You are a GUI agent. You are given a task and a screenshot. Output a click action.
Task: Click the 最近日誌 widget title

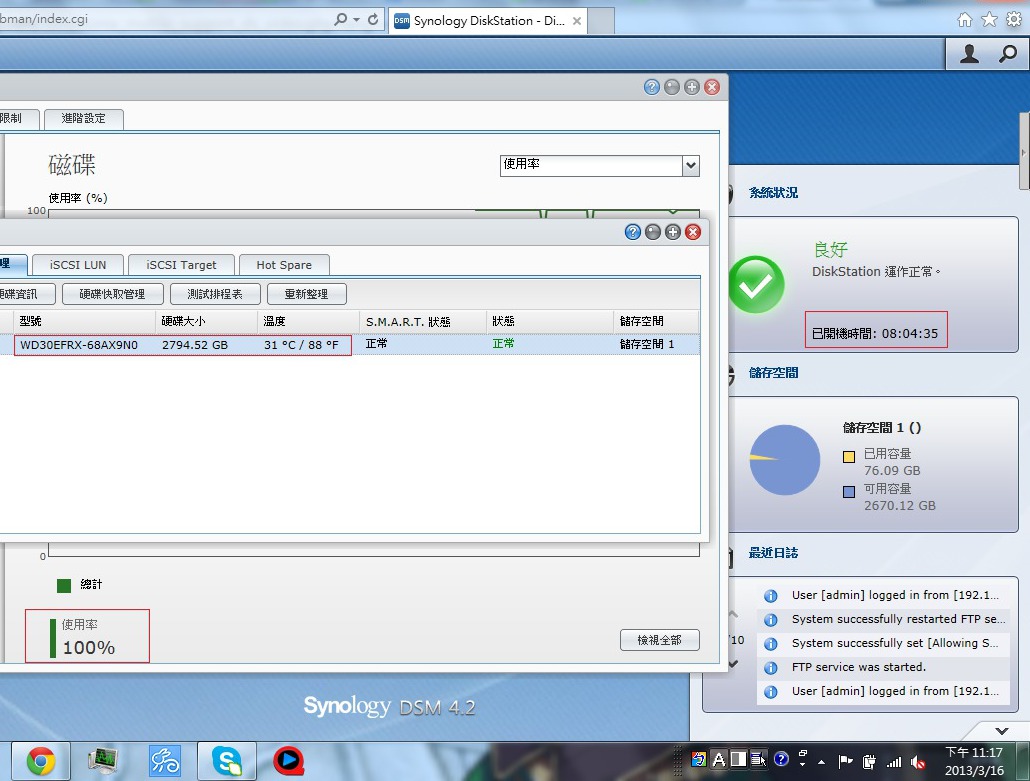coord(773,553)
